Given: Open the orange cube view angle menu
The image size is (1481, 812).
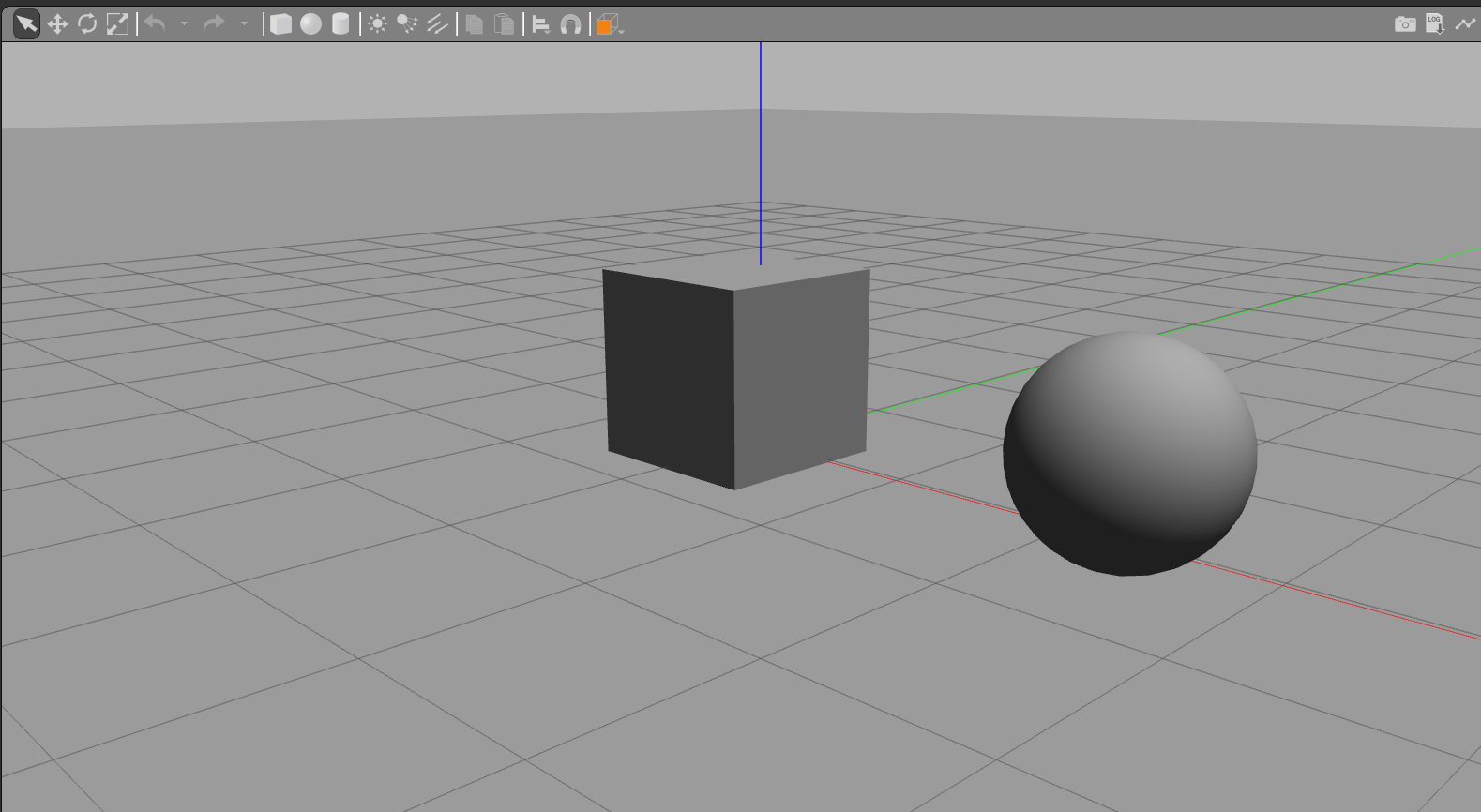Looking at the screenshot, I should point(610,24).
